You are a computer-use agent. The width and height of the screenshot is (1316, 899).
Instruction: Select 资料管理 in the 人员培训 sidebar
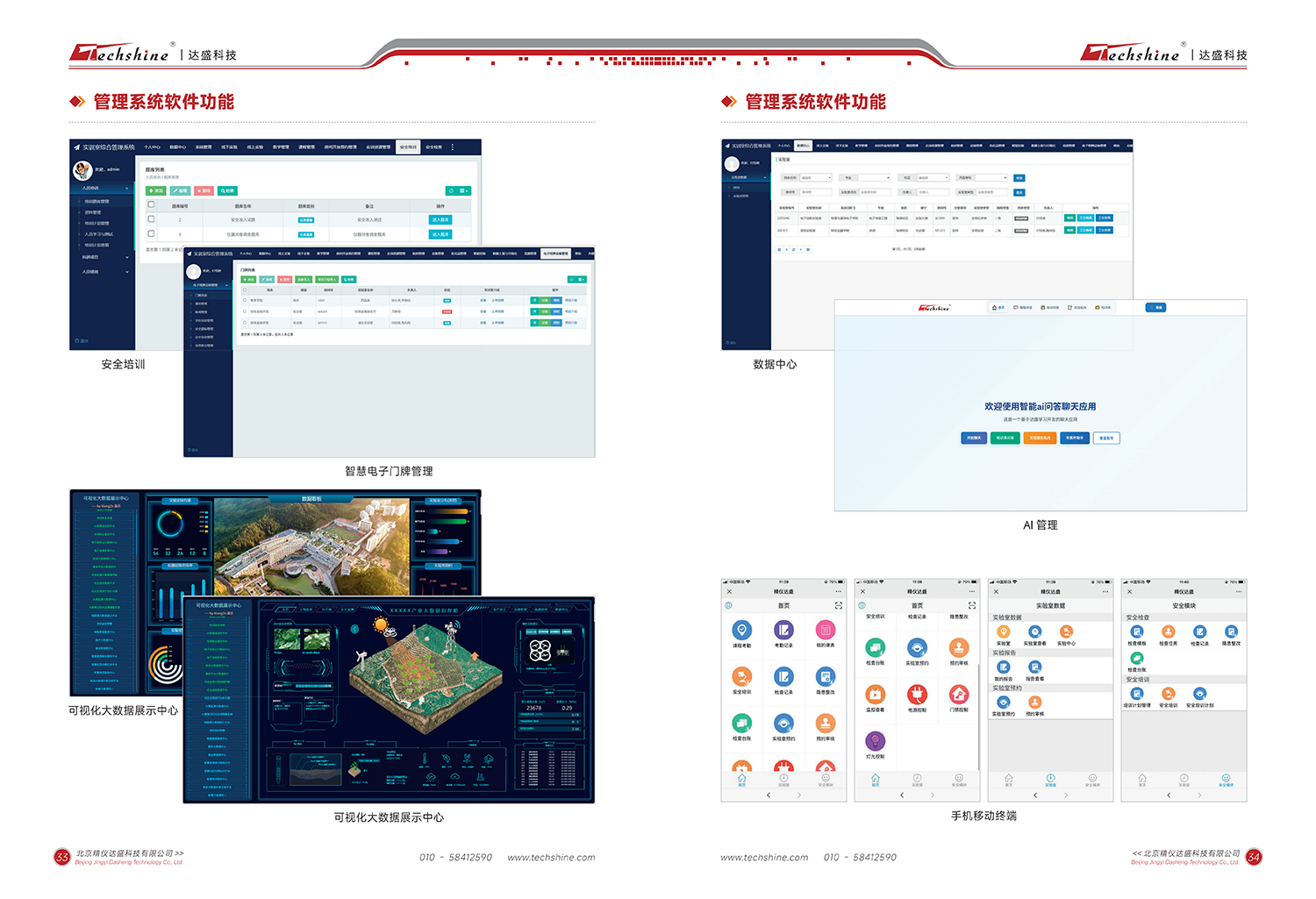pos(93,212)
